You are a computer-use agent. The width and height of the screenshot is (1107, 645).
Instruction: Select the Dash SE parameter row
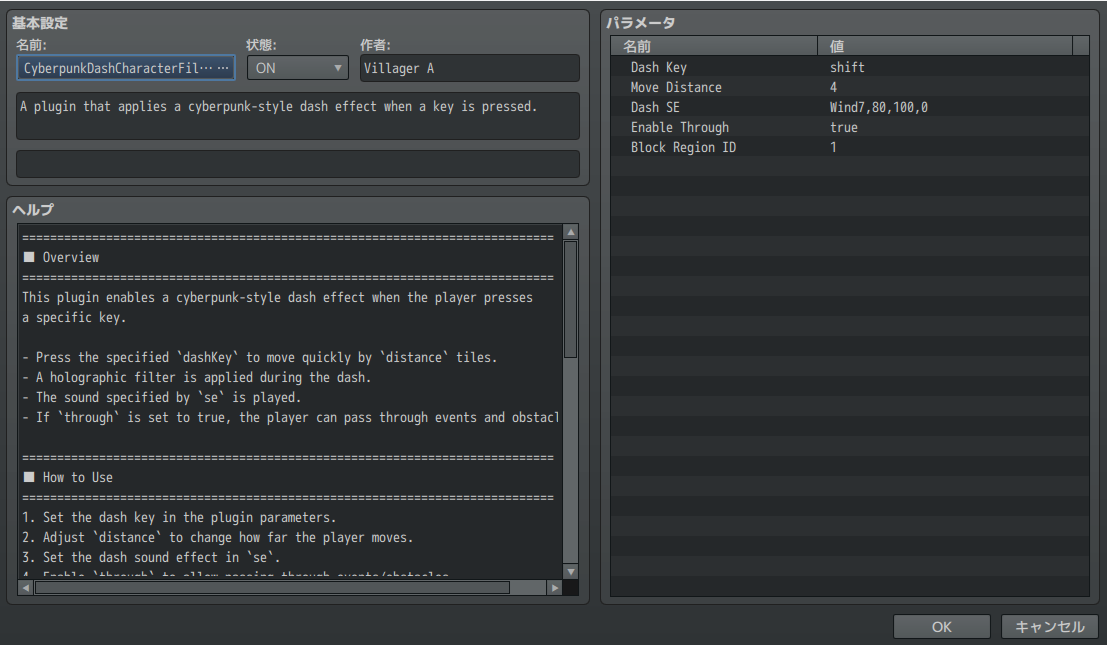849,107
